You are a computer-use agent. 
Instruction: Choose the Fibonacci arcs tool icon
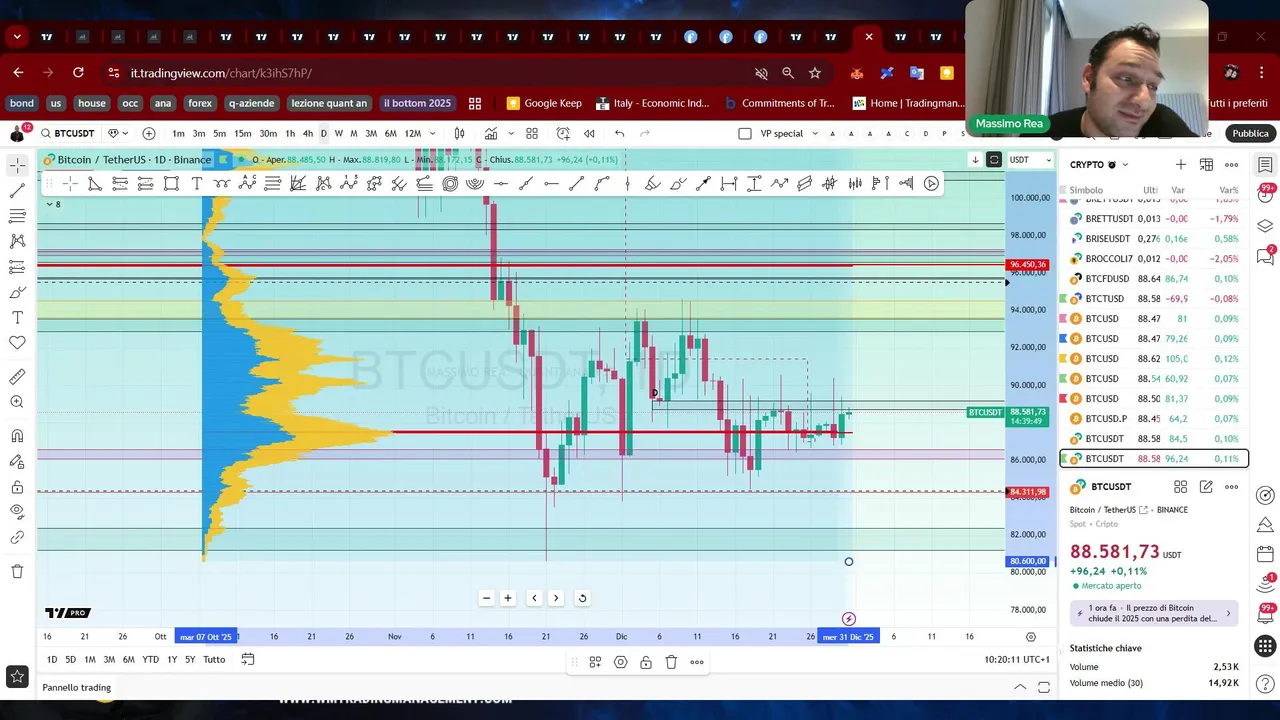[475, 183]
